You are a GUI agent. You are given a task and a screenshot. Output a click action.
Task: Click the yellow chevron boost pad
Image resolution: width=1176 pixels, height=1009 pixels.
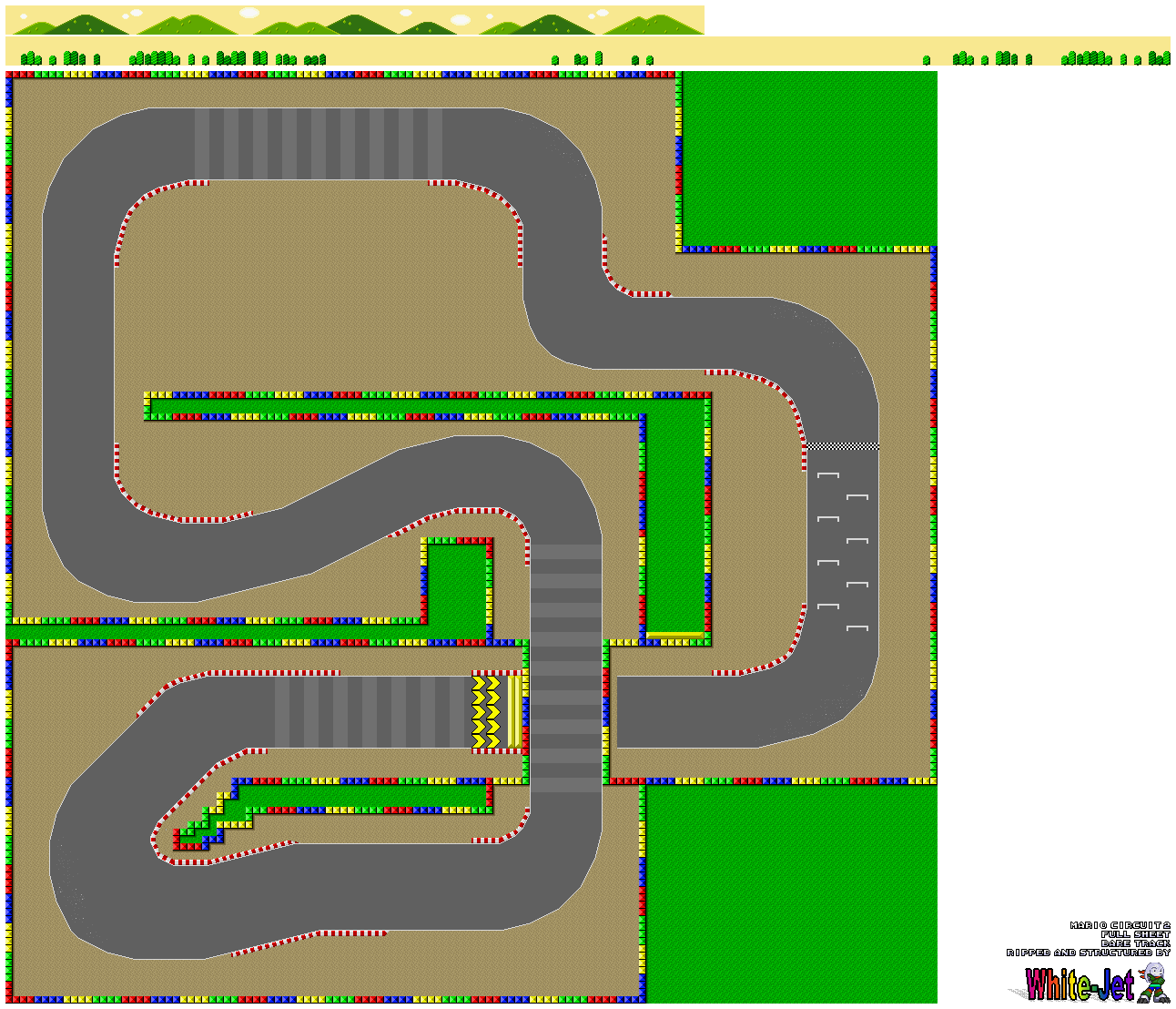(x=487, y=712)
